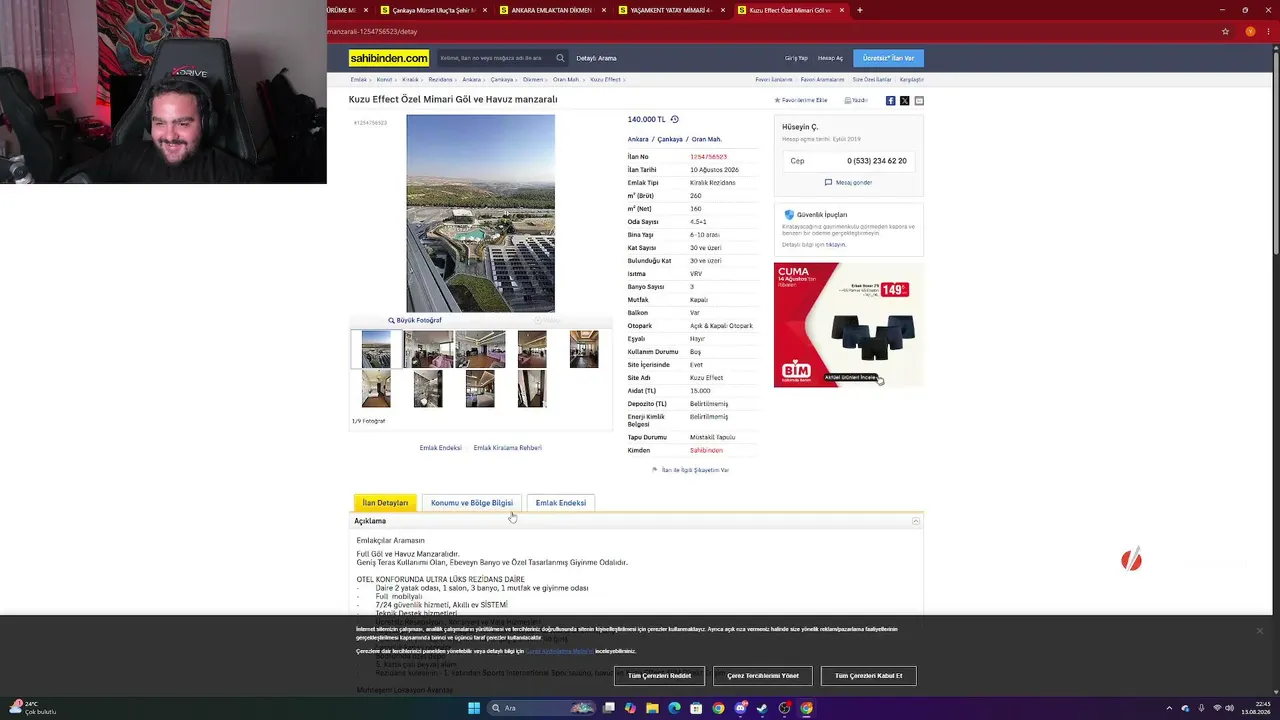
Task: Select the third photo thumbnail
Action: coord(480,349)
